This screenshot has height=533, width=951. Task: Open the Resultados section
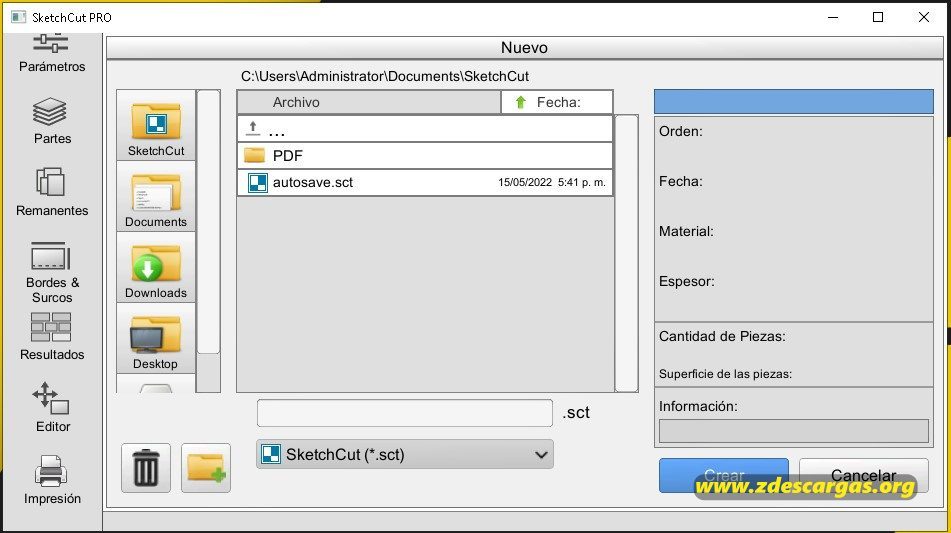pos(52,337)
